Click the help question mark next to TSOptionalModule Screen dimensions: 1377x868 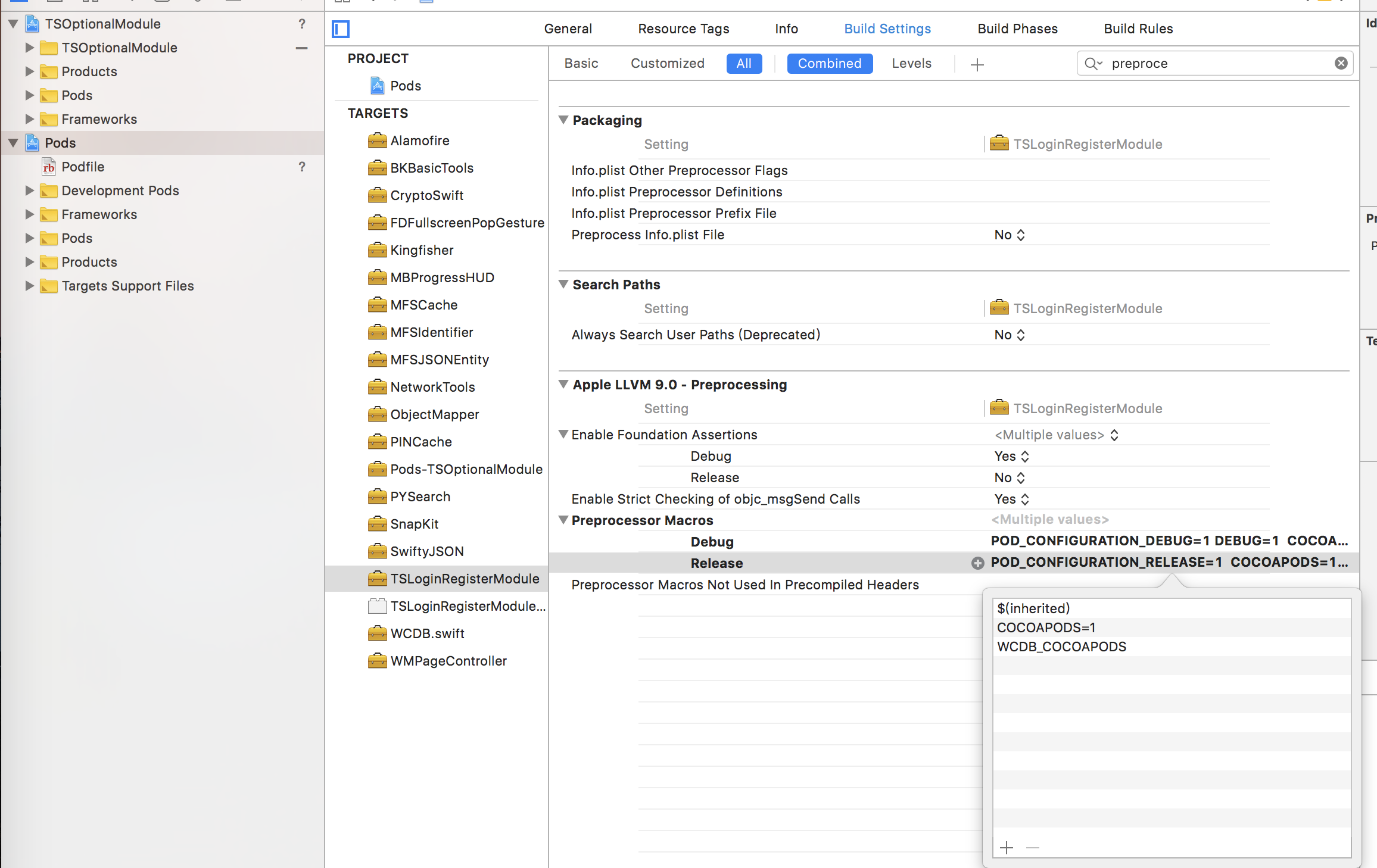click(x=302, y=24)
